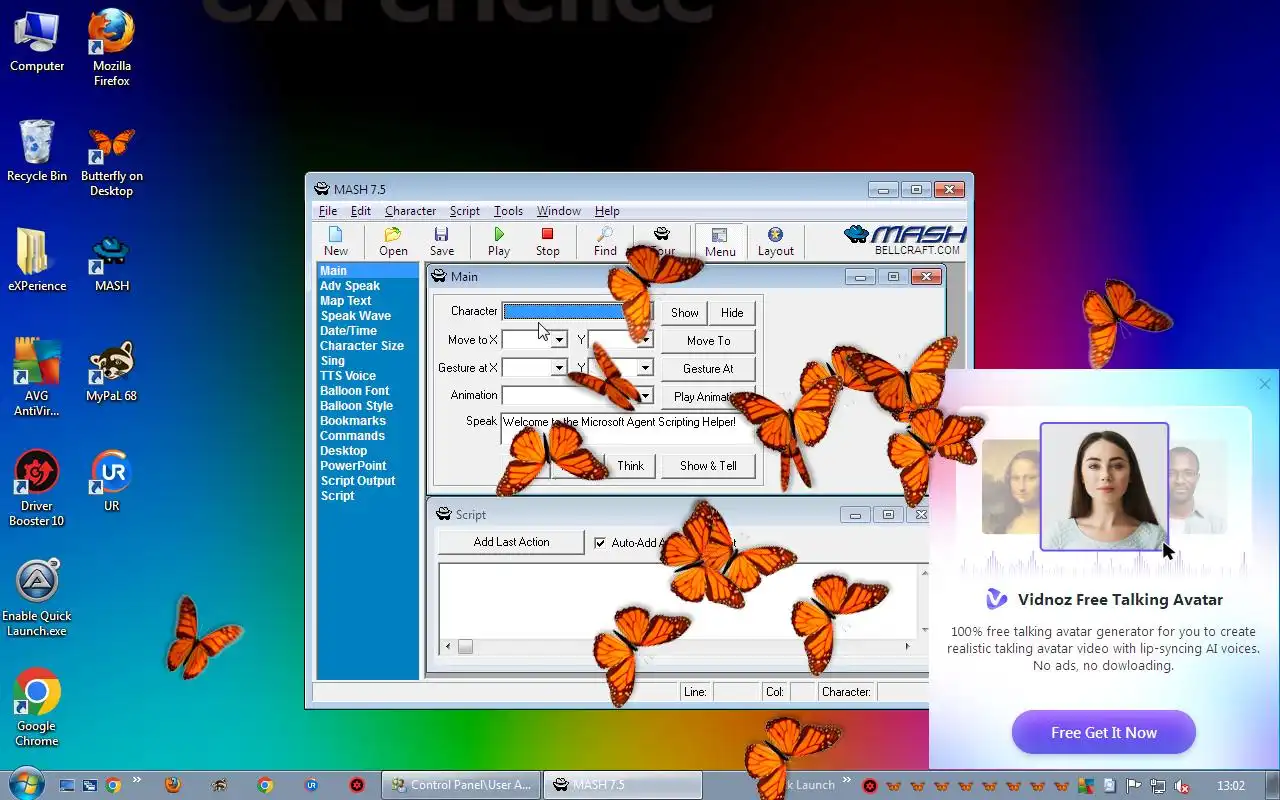Open the Tools menu
The image size is (1280, 800).
(x=508, y=211)
